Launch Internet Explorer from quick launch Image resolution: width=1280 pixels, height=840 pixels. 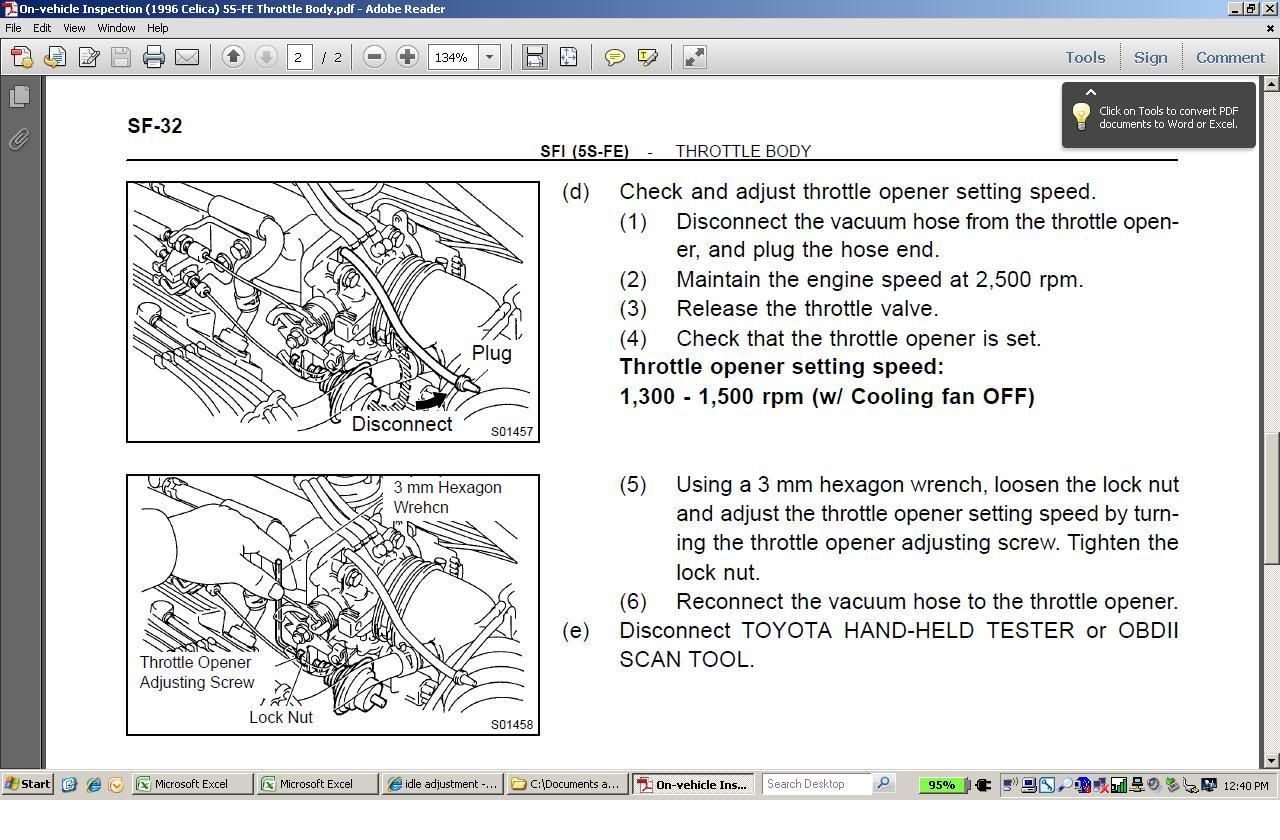(93, 785)
